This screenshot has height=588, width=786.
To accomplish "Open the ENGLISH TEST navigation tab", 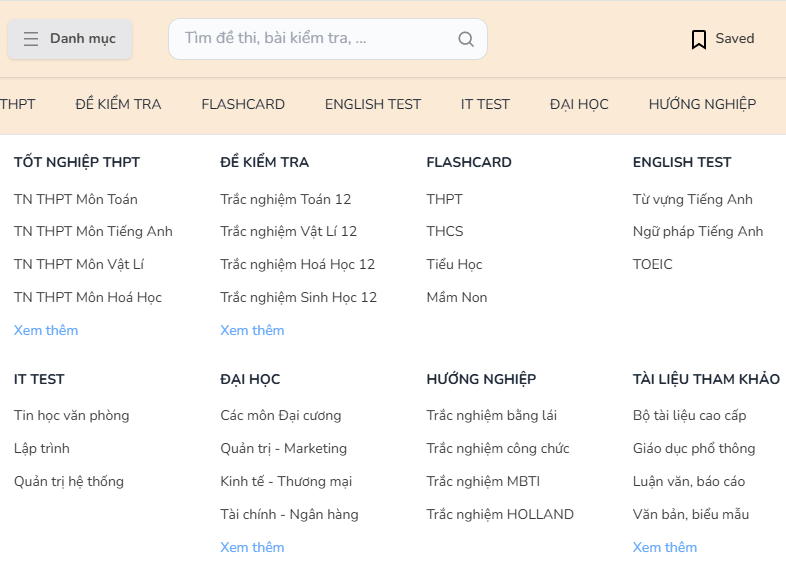I will (373, 104).
